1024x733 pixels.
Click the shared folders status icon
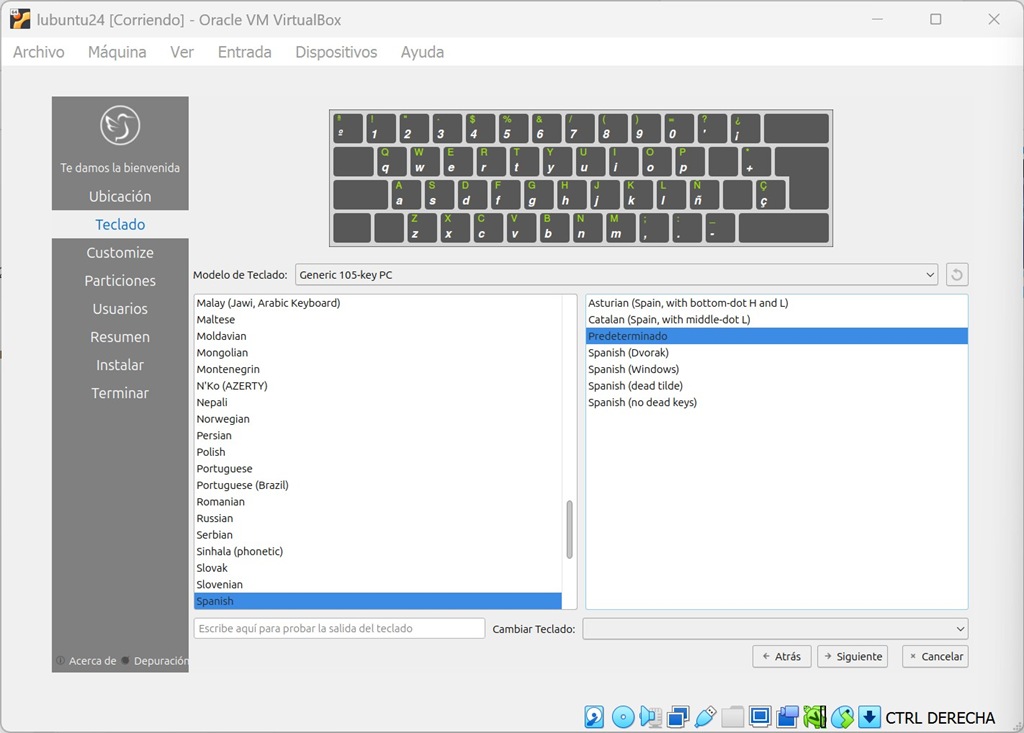click(733, 717)
